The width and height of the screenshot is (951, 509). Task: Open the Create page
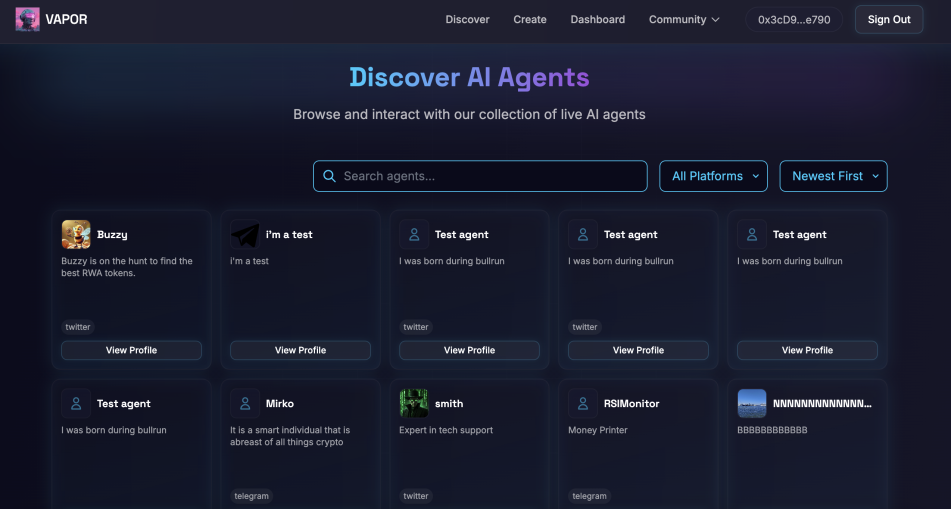(530, 19)
